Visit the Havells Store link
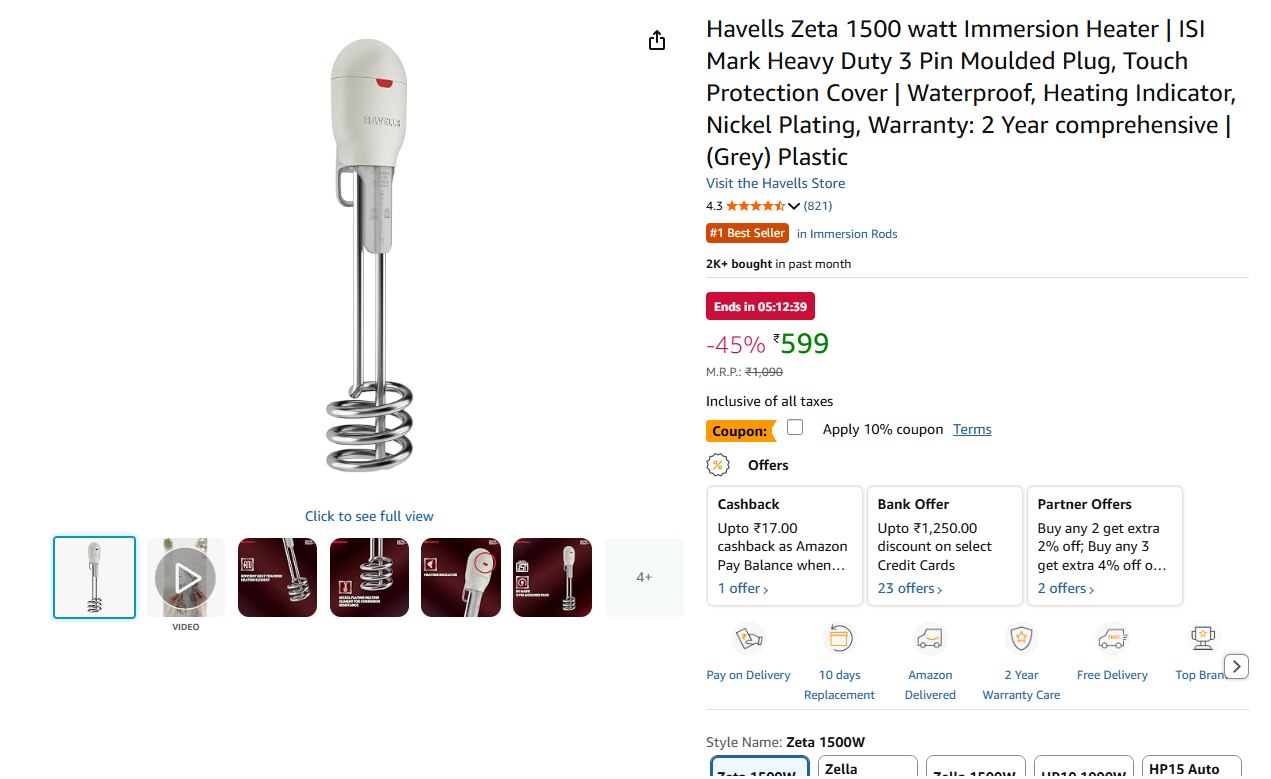This screenshot has width=1271, height=779. (x=776, y=183)
